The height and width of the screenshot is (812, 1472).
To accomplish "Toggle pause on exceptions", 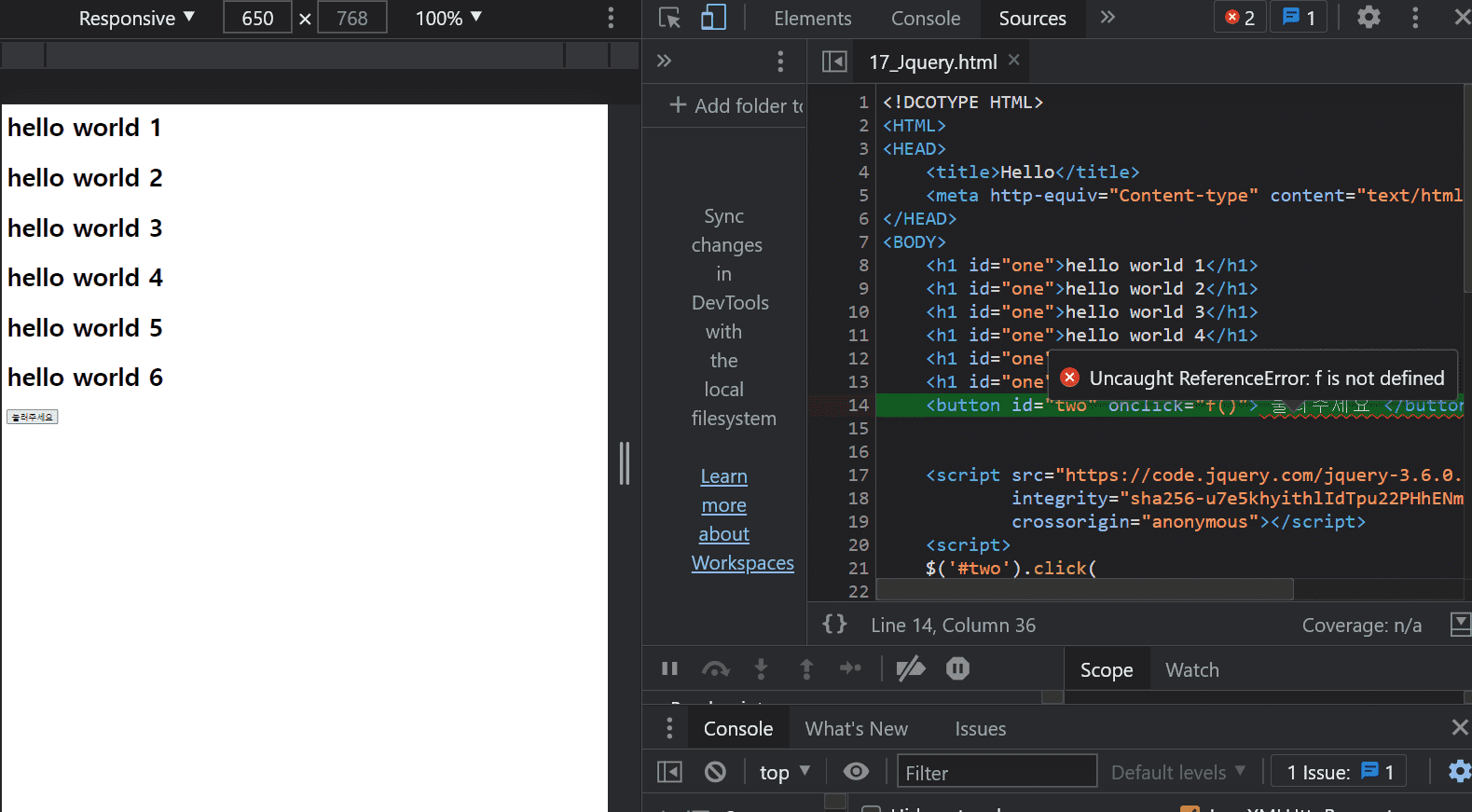I will coord(957,668).
